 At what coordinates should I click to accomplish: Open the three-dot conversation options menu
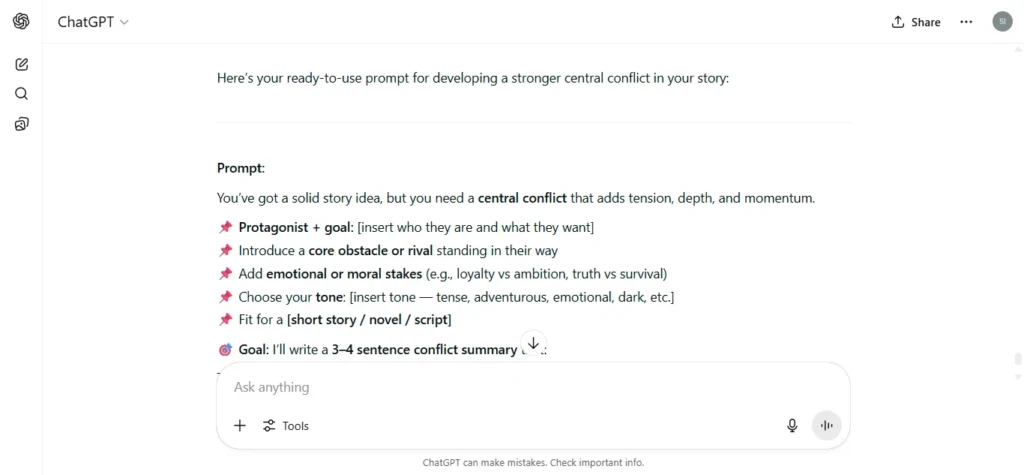pyautogui.click(x=966, y=22)
